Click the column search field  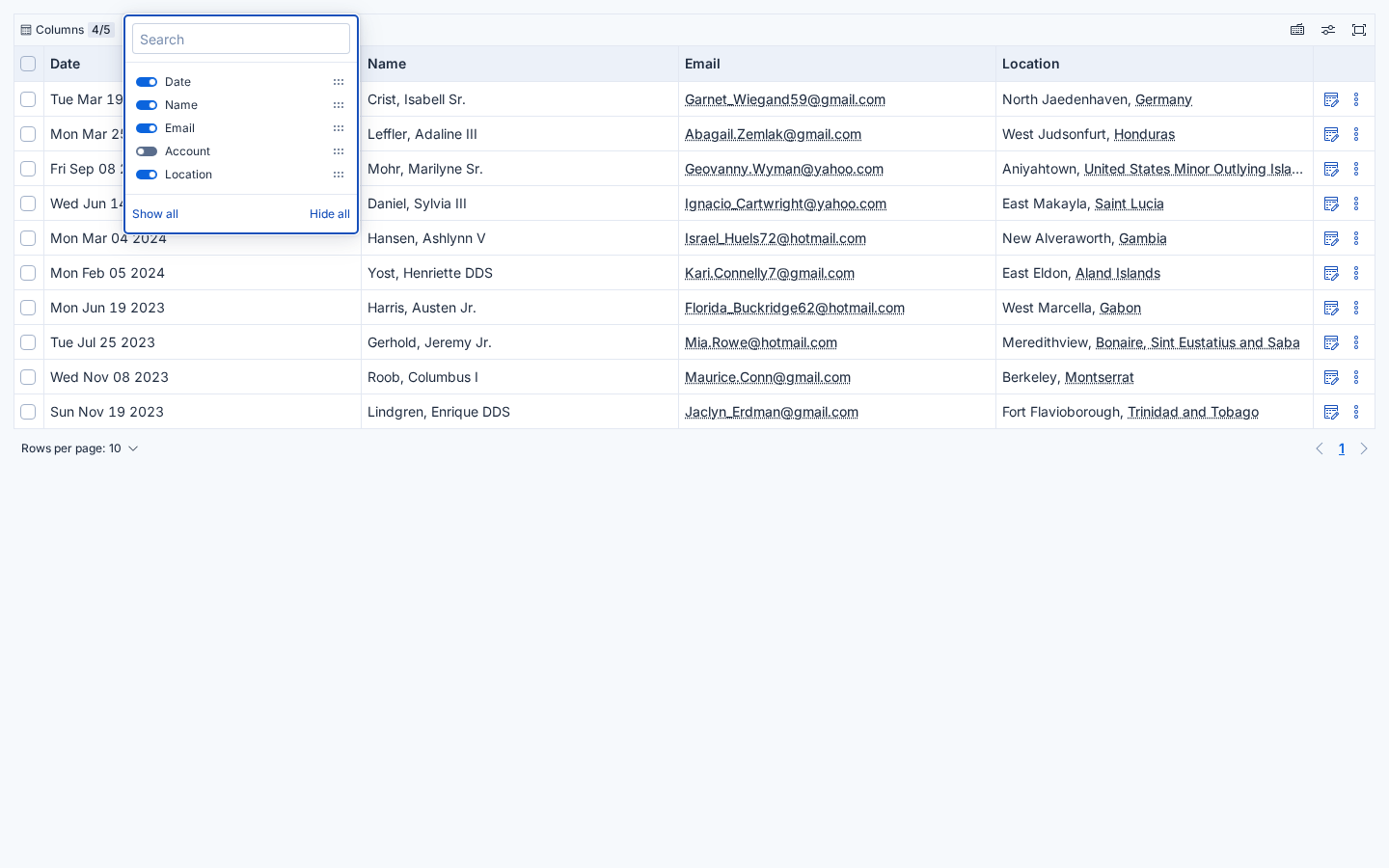tap(241, 40)
